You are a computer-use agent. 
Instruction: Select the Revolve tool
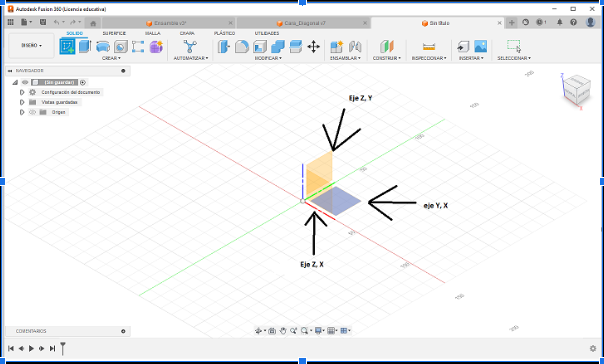click(x=103, y=47)
